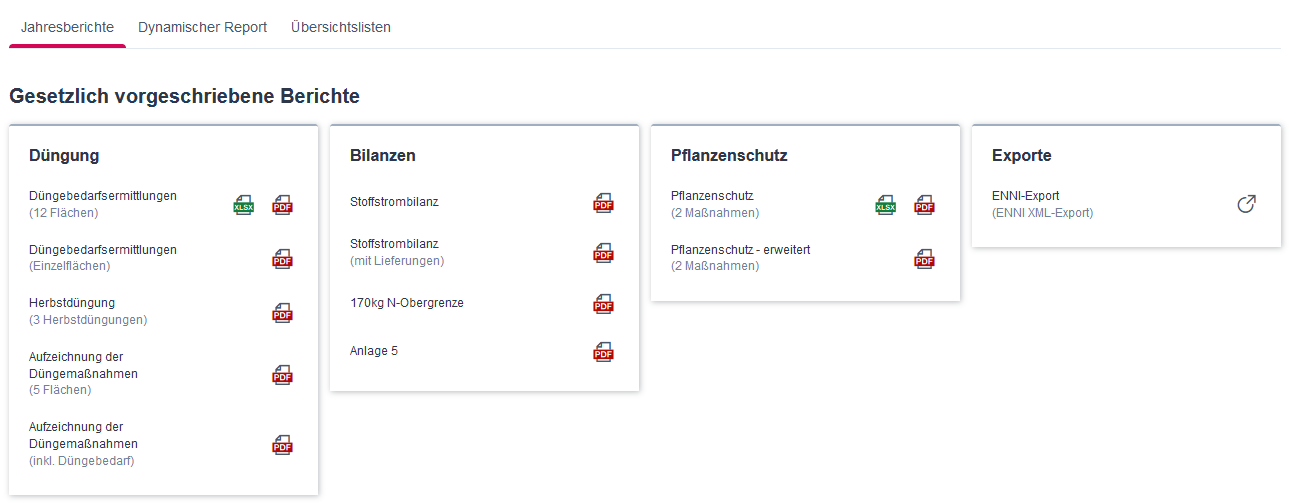
Task: Switch to the Übersichtslisten tab
Action: (x=341, y=27)
